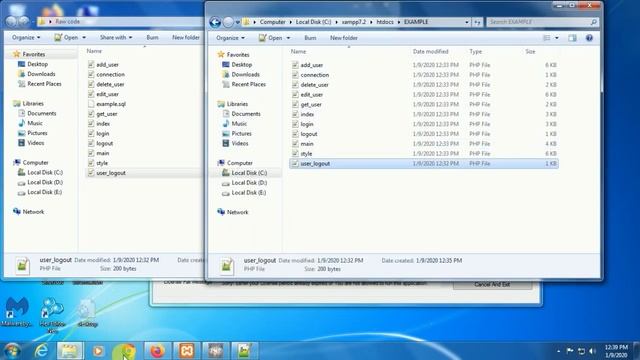Image resolution: width=640 pixels, height=360 pixels.
Task: Open Share with dropdown in Raw code window
Action: (116, 38)
